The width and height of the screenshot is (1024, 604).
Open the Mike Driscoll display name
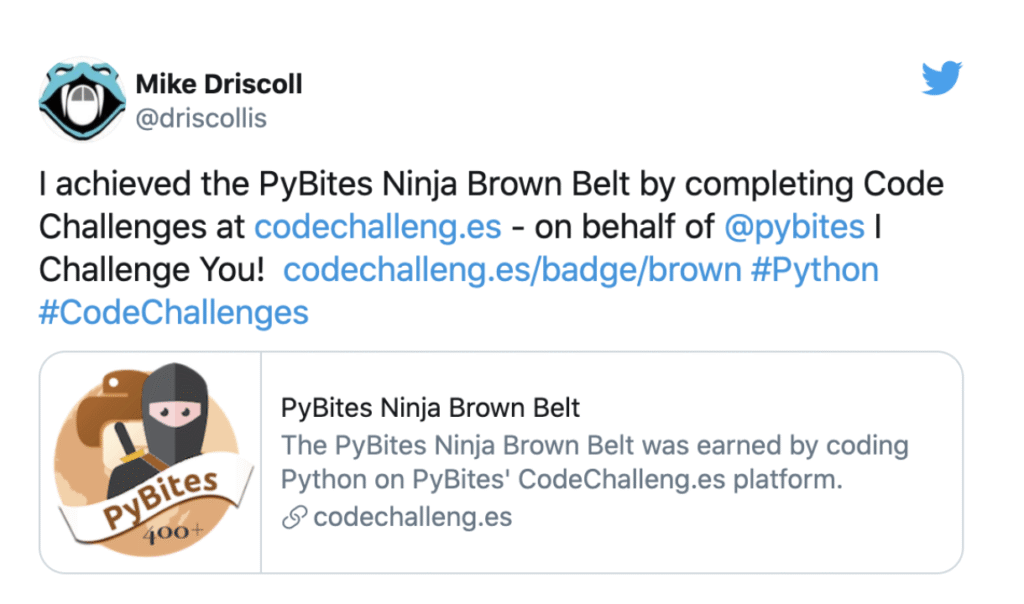point(218,83)
